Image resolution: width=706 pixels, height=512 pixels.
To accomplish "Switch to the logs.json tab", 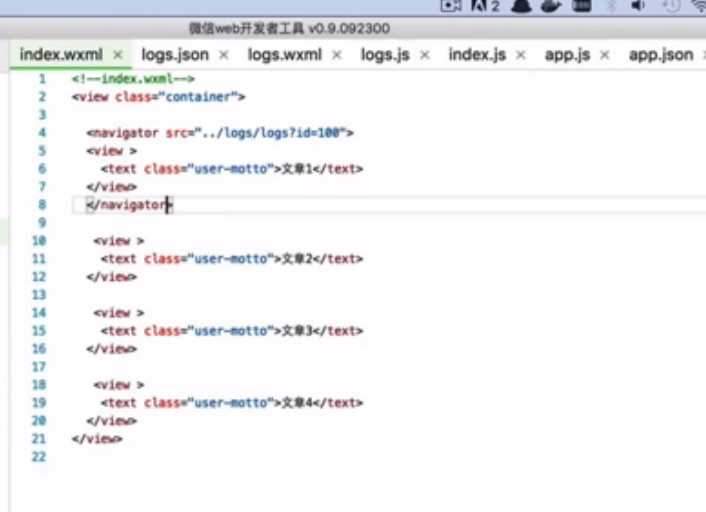I will [x=175, y=54].
